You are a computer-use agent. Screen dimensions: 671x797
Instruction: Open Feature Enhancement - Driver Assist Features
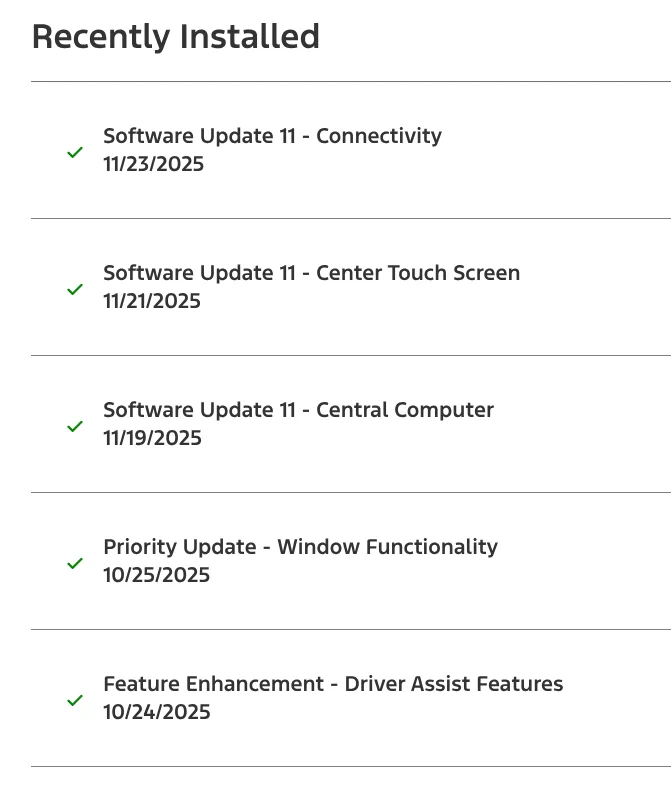click(333, 684)
